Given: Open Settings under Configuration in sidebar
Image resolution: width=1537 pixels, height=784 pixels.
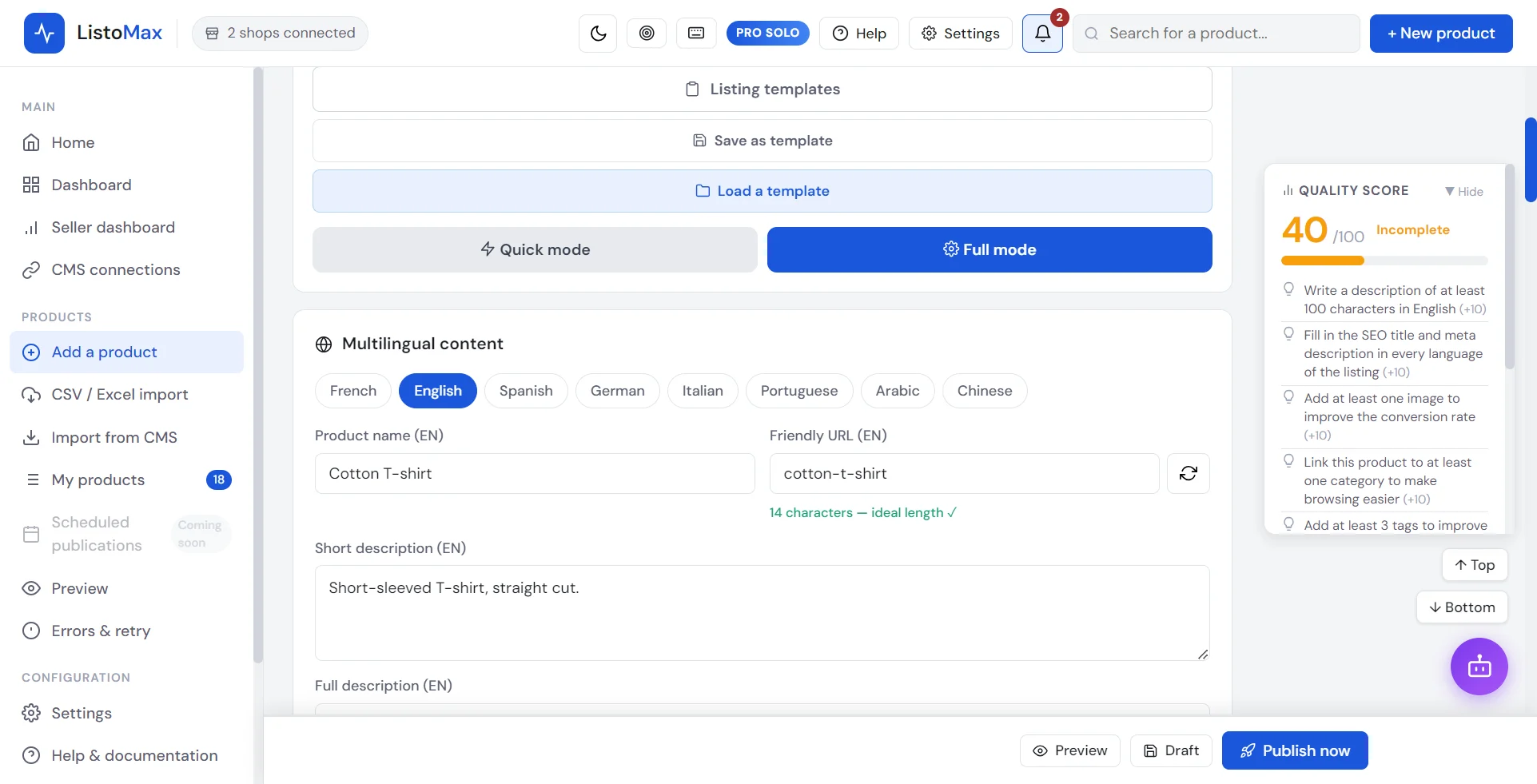Looking at the screenshot, I should 127,713.
